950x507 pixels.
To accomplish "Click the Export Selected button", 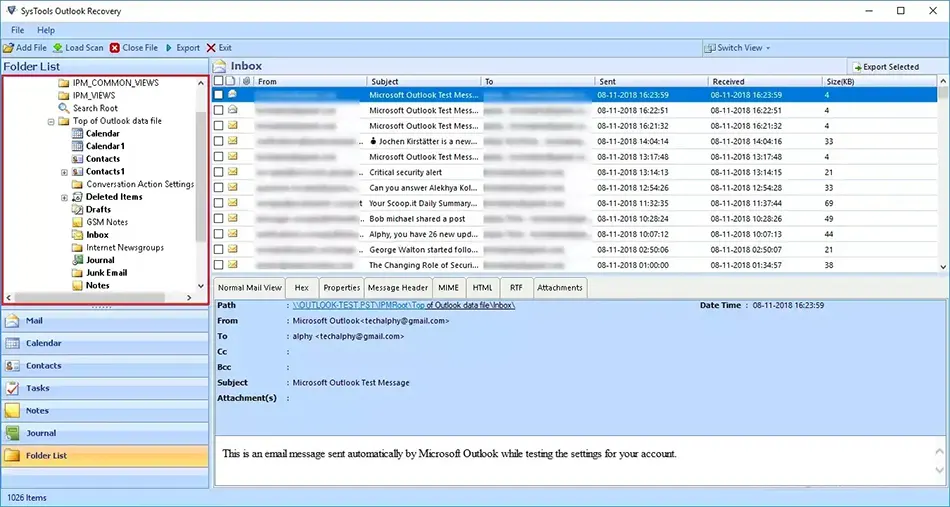I will [x=886, y=67].
